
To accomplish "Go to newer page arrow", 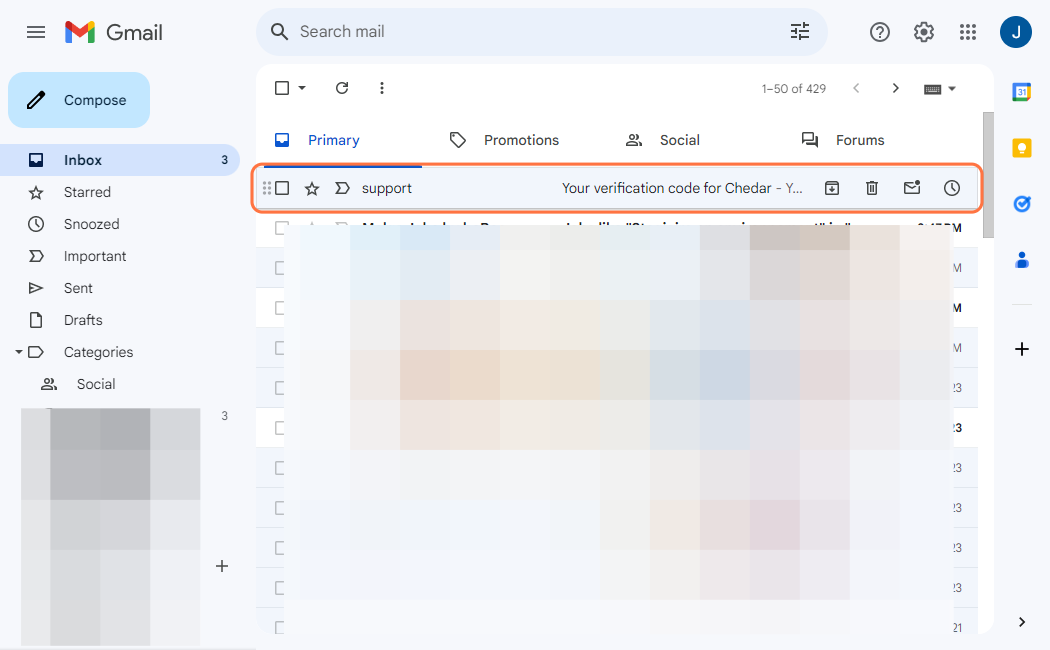I will (856, 88).
